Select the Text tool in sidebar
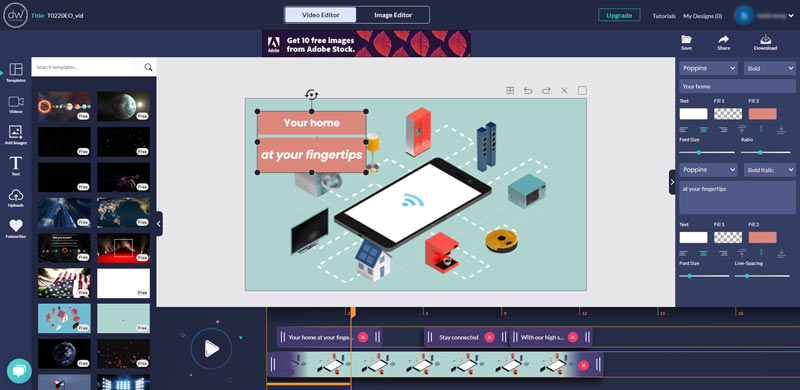 click(x=16, y=166)
